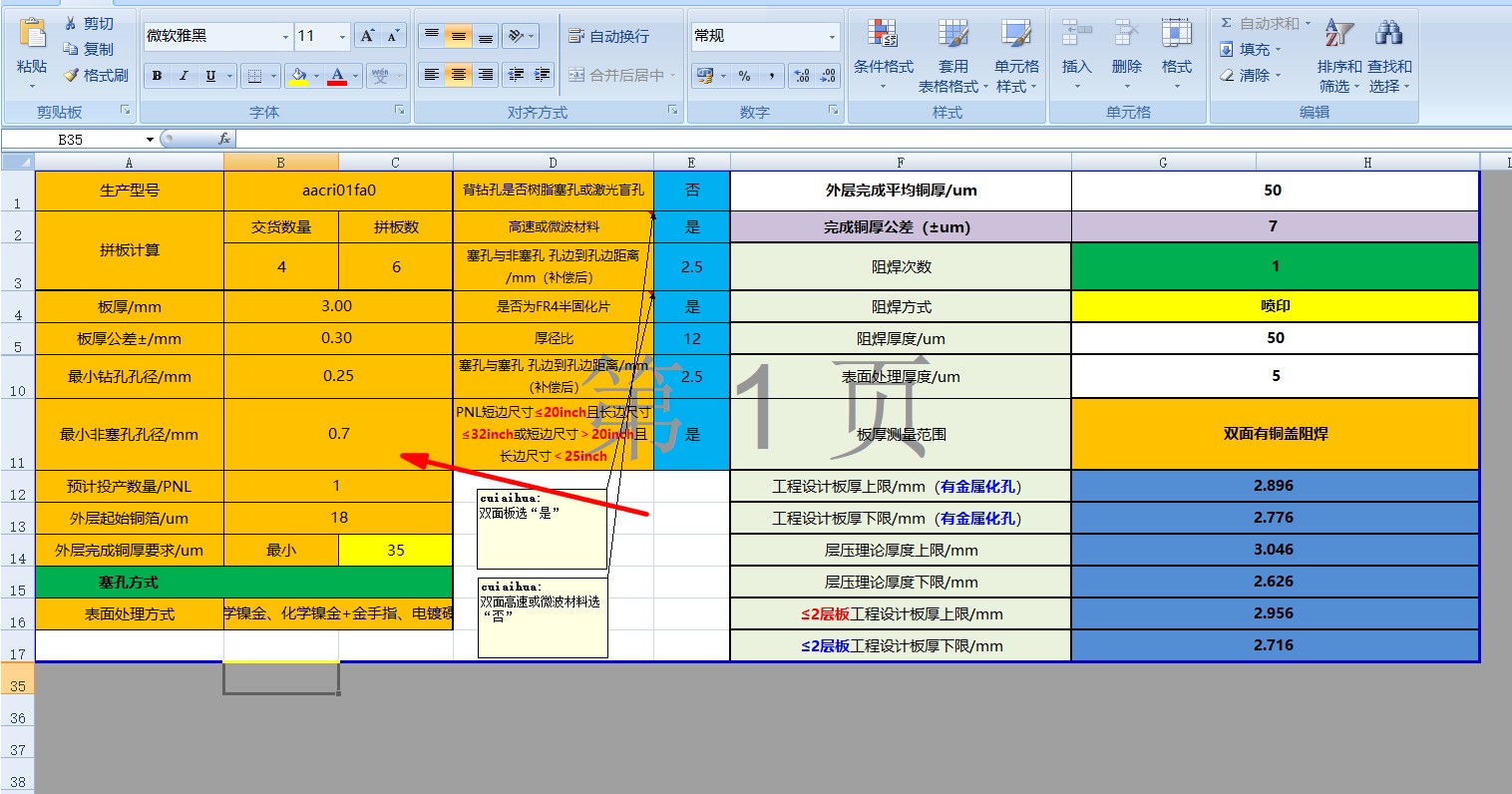Open Sort and Filter (排序和筛选)

1338,55
